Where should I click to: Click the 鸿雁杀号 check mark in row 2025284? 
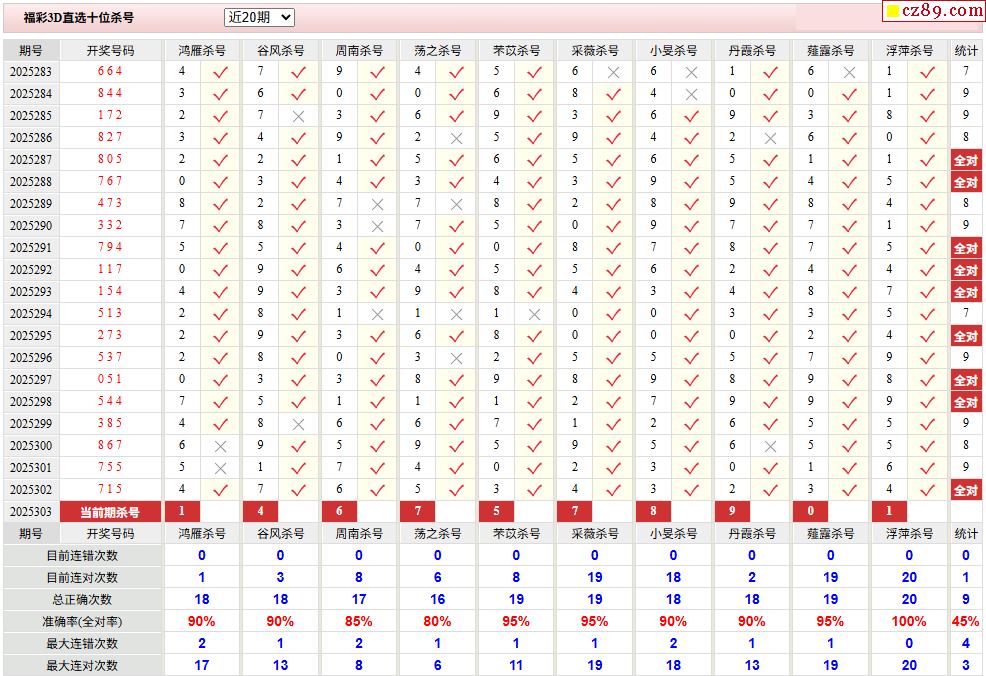[x=220, y=94]
